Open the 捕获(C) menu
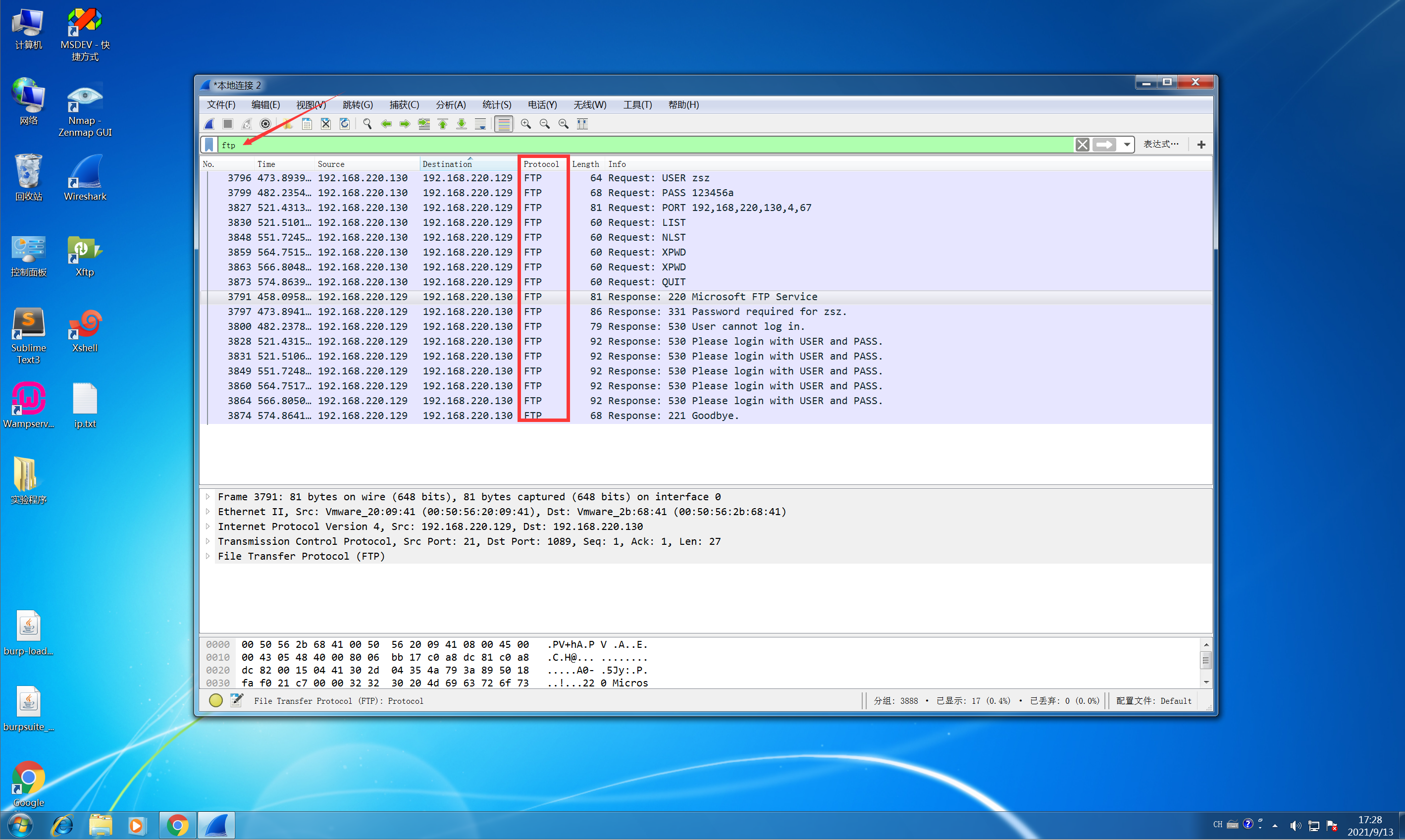Viewport: 1405px width, 840px height. point(404,105)
